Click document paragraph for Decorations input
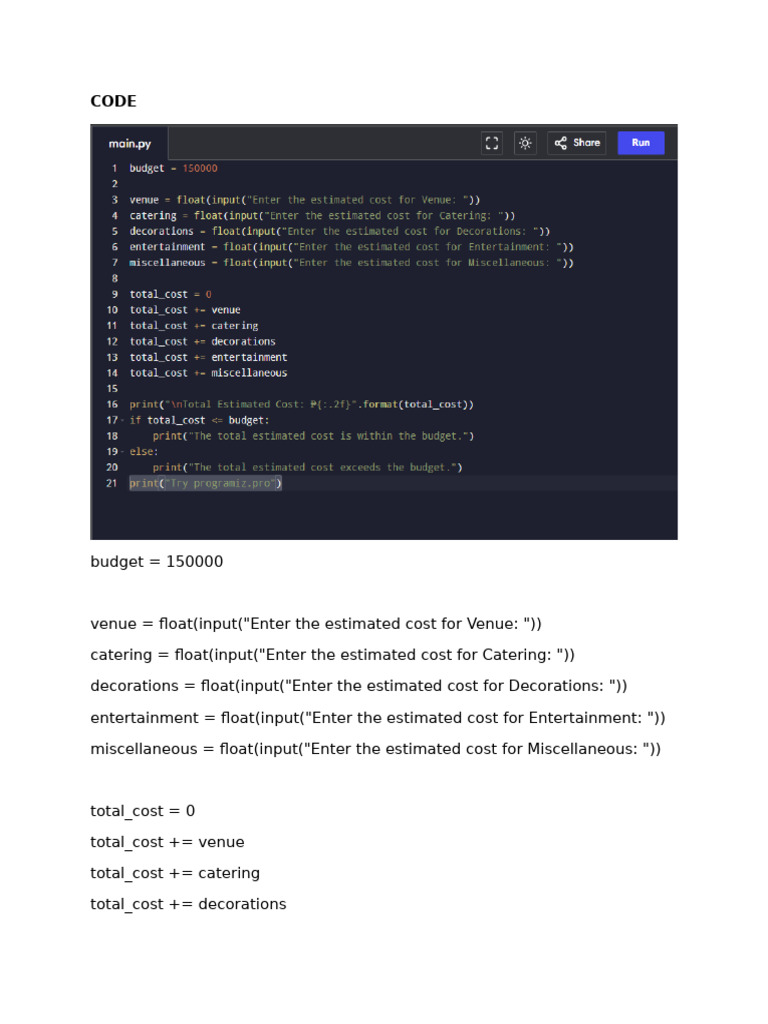 [x=359, y=686]
